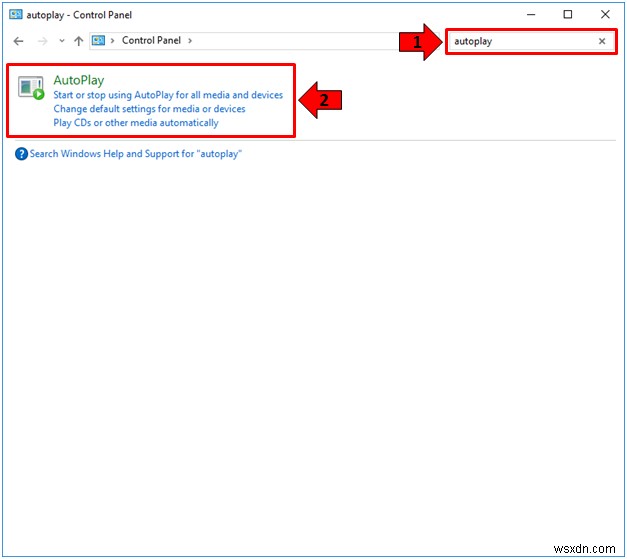This screenshot has width=627, height=559.
Task: Click the Back navigation arrow
Action: (x=18, y=41)
